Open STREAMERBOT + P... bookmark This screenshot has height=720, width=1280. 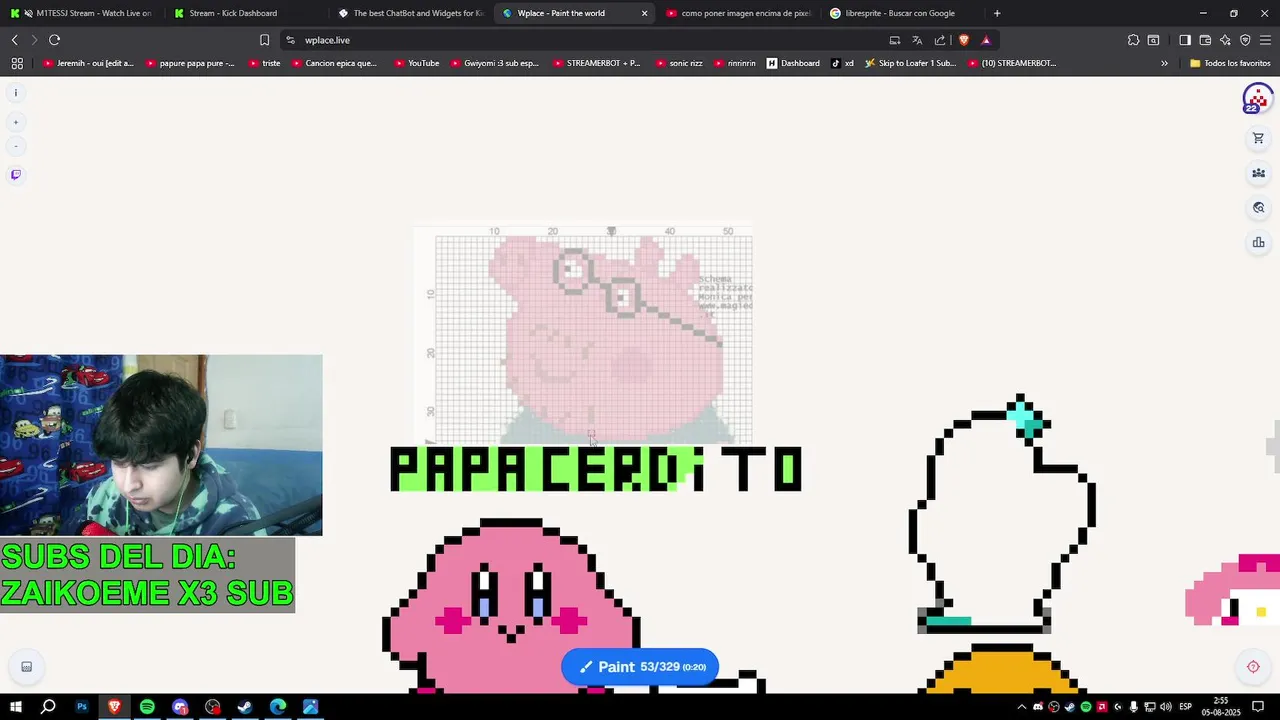click(596, 63)
